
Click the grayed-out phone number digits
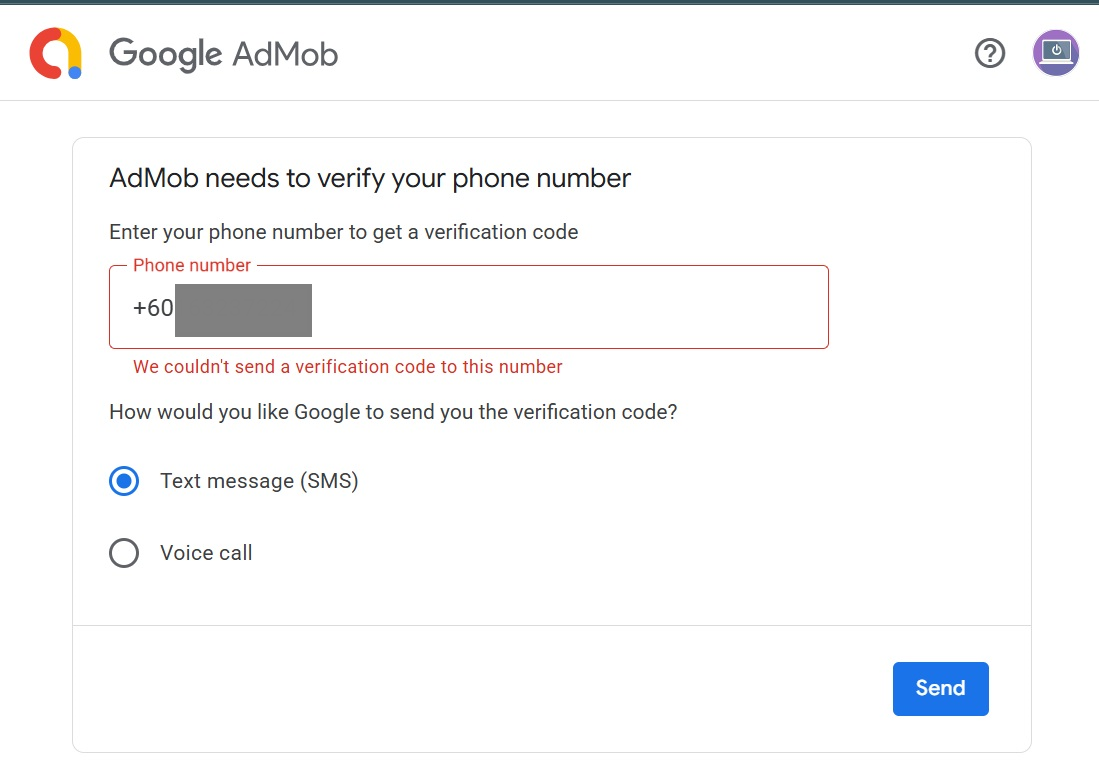tap(243, 309)
